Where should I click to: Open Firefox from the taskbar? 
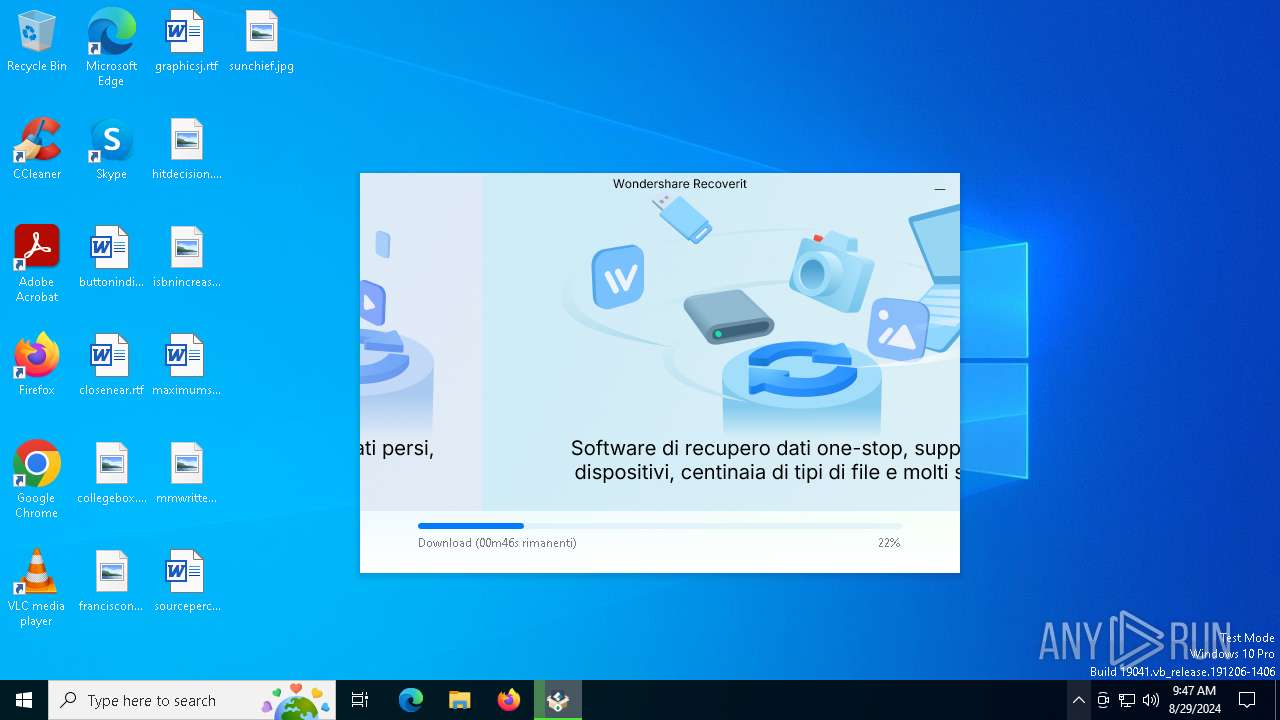point(509,700)
